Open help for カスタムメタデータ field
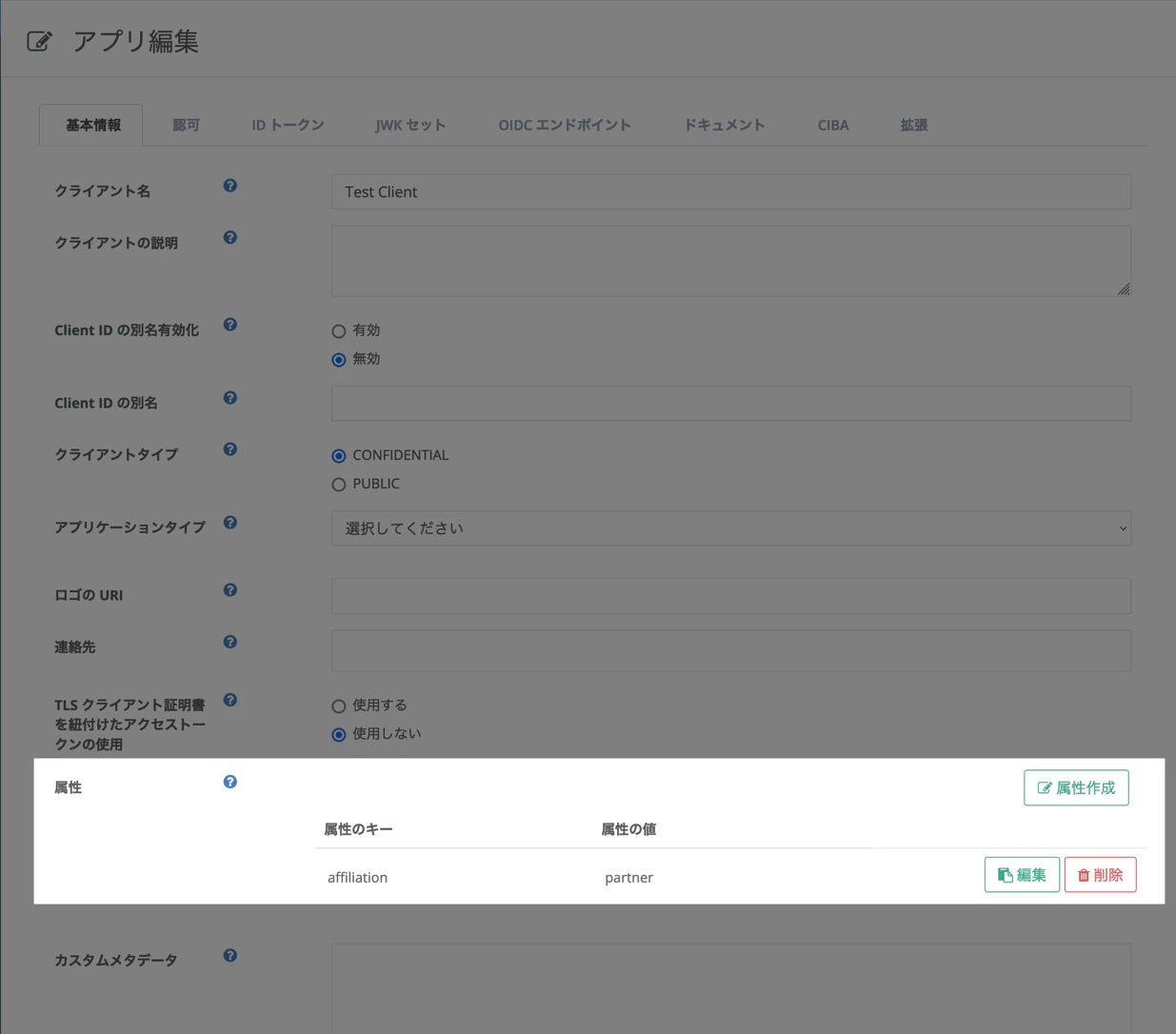This screenshot has height=1034, width=1176. pos(229,954)
